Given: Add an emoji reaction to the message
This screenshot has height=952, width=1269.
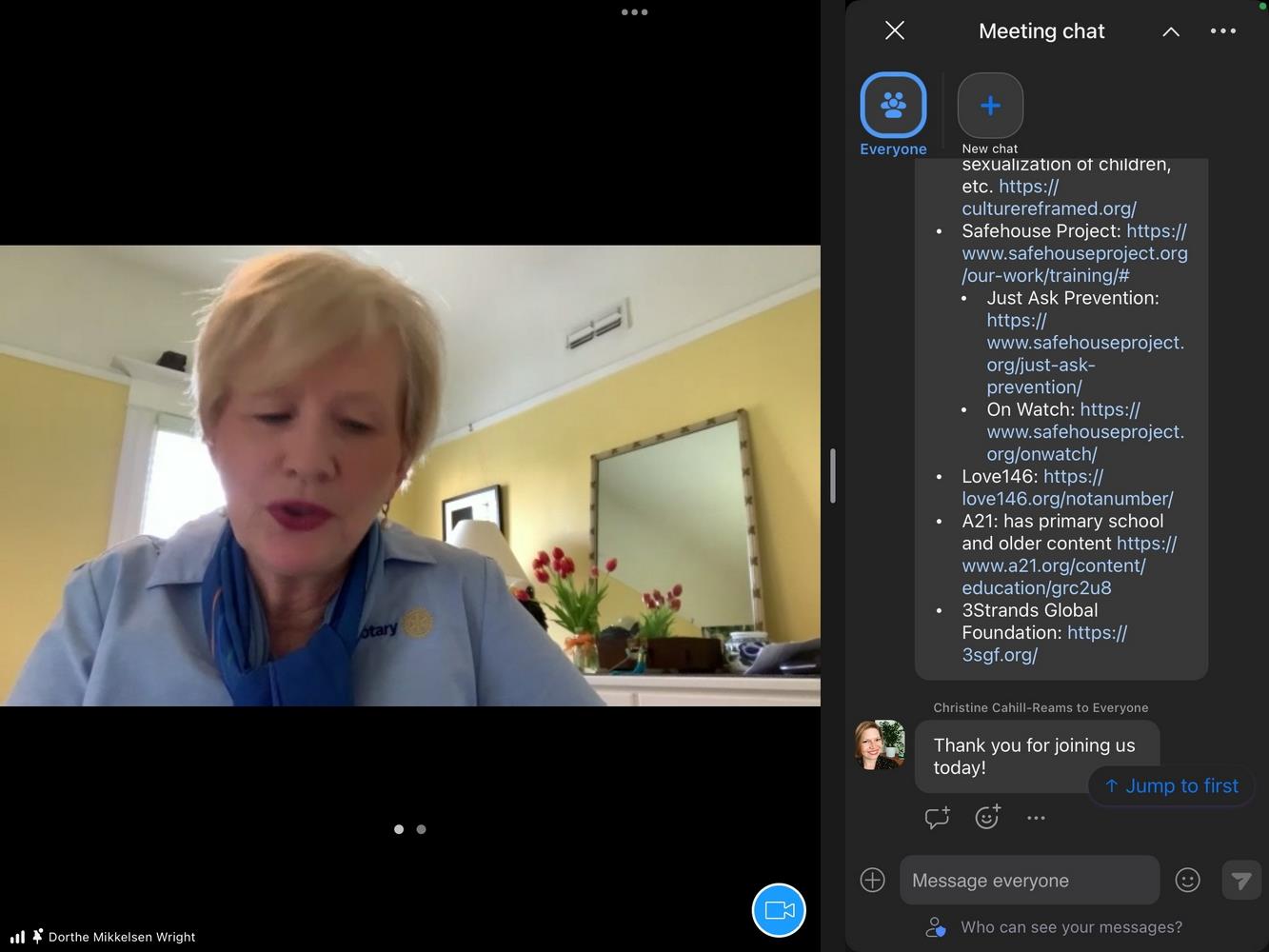Looking at the screenshot, I should point(987,817).
